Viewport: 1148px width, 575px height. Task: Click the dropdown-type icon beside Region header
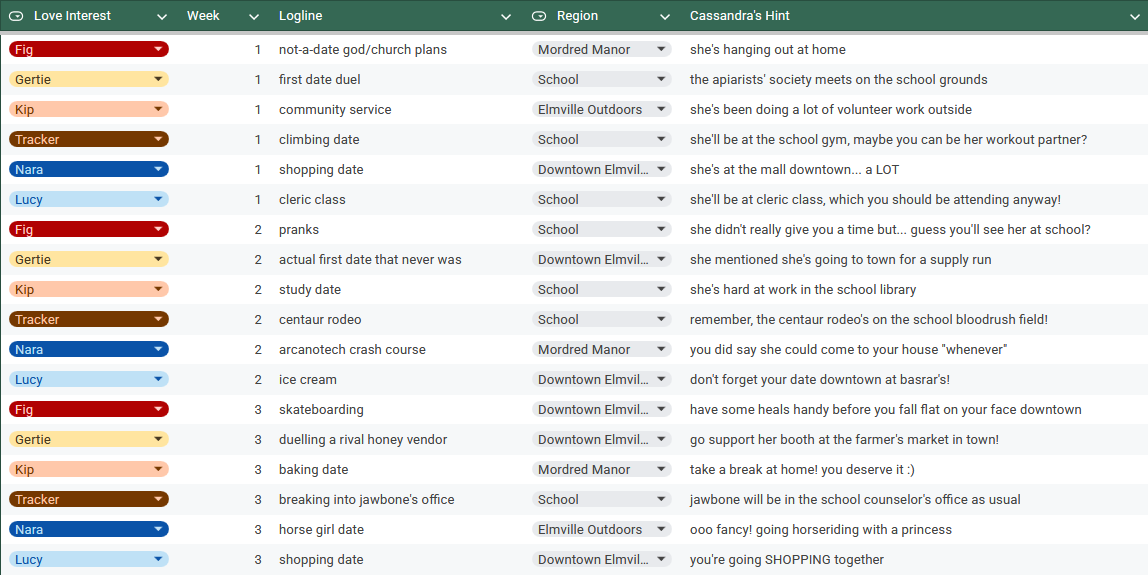pos(539,16)
